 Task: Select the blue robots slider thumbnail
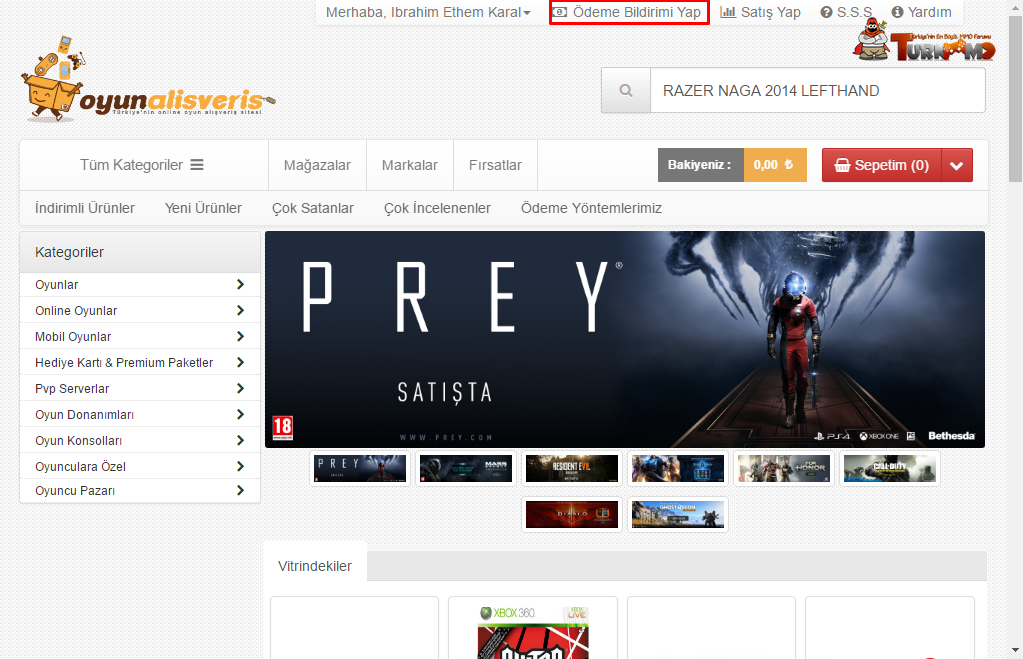[x=678, y=468]
